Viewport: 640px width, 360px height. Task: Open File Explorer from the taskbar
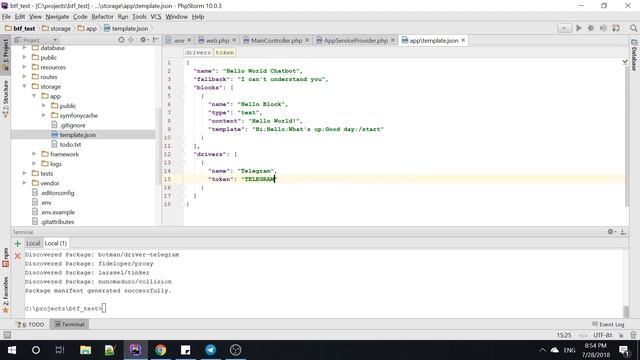click(85, 350)
